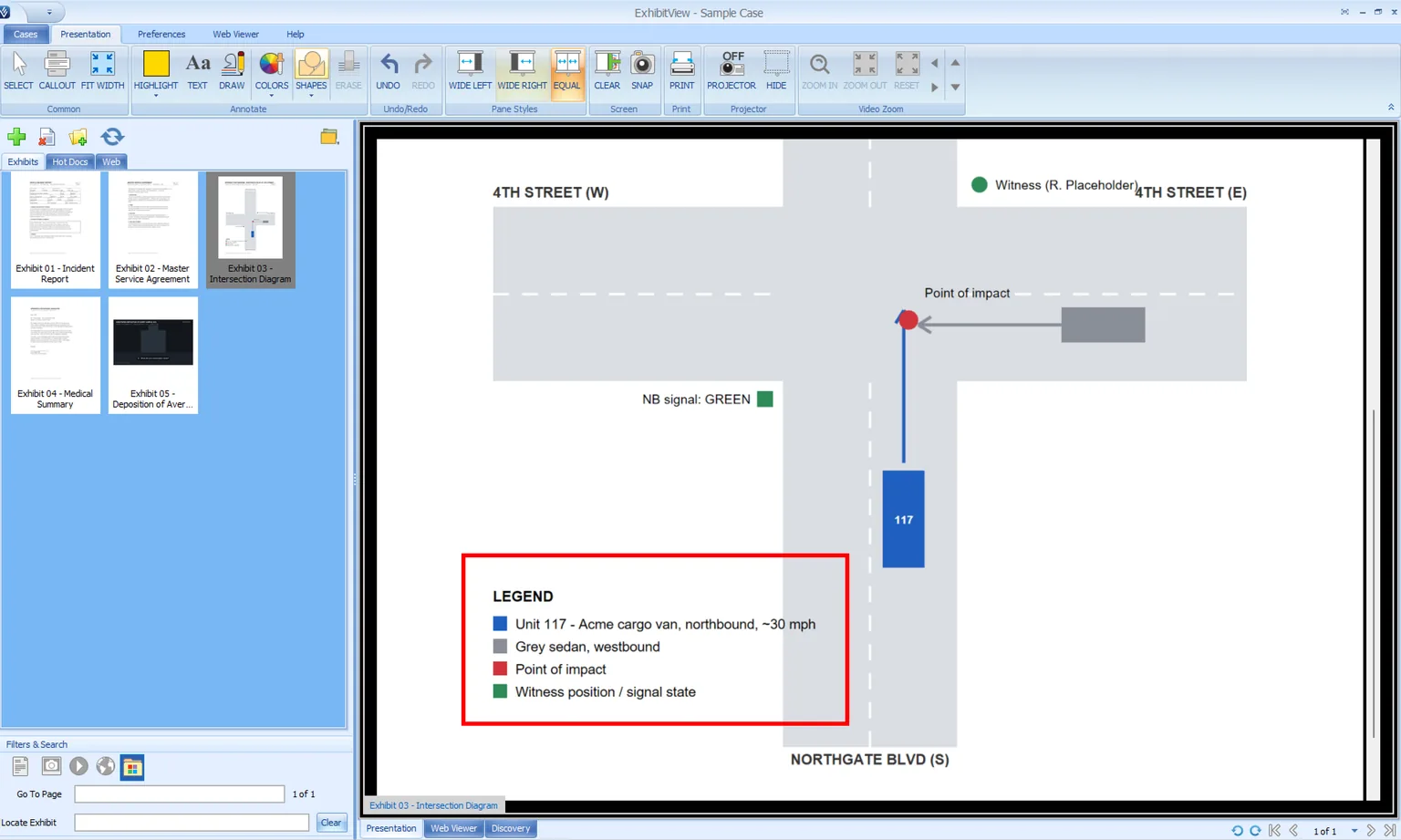This screenshot has height=840, width=1401.
Task: Select the Shapes tool
Action: point(311,68)
